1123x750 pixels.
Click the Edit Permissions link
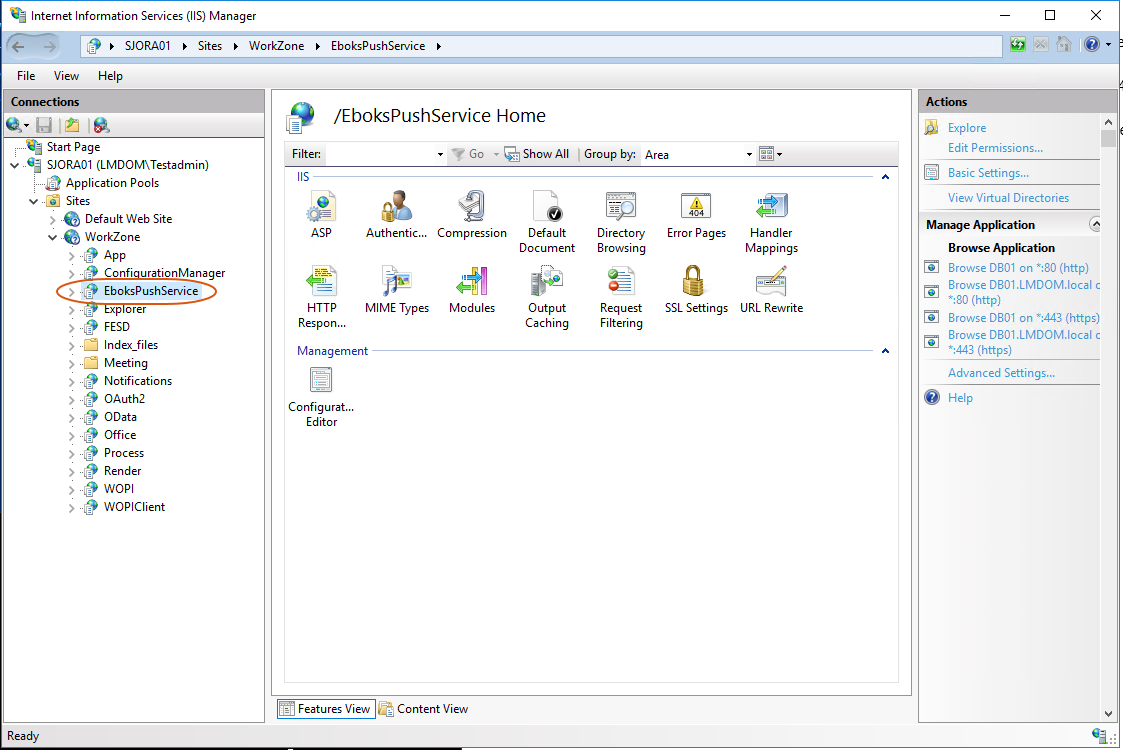coord(995,148)
